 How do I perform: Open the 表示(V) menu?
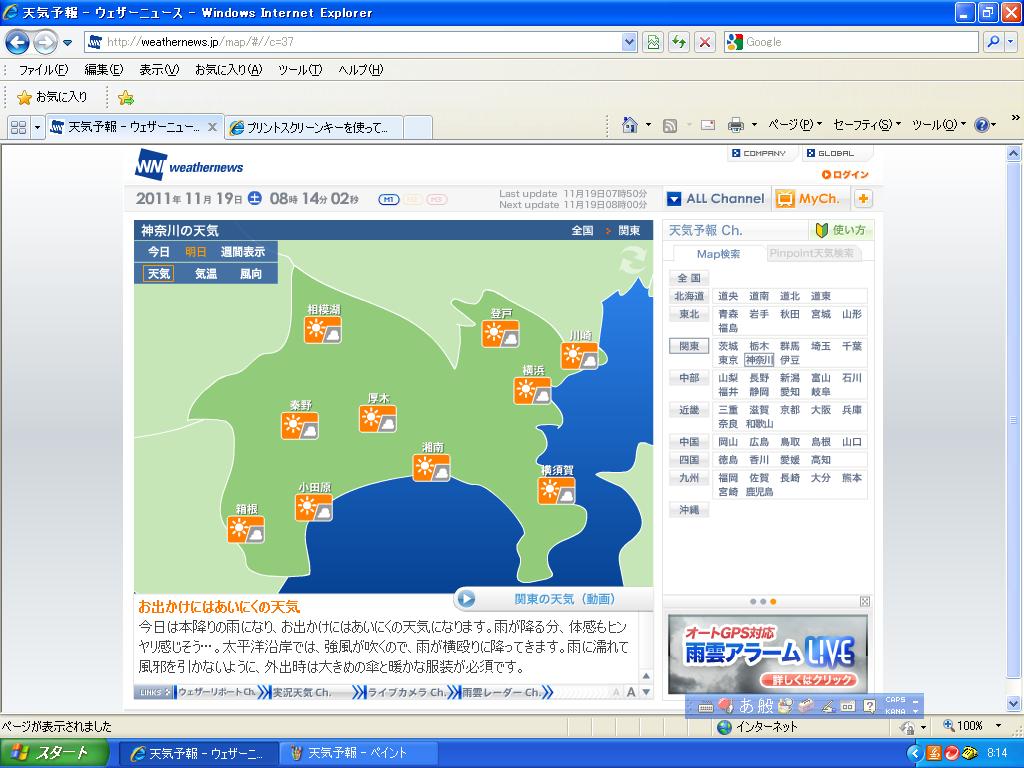[x=159, y=70]
